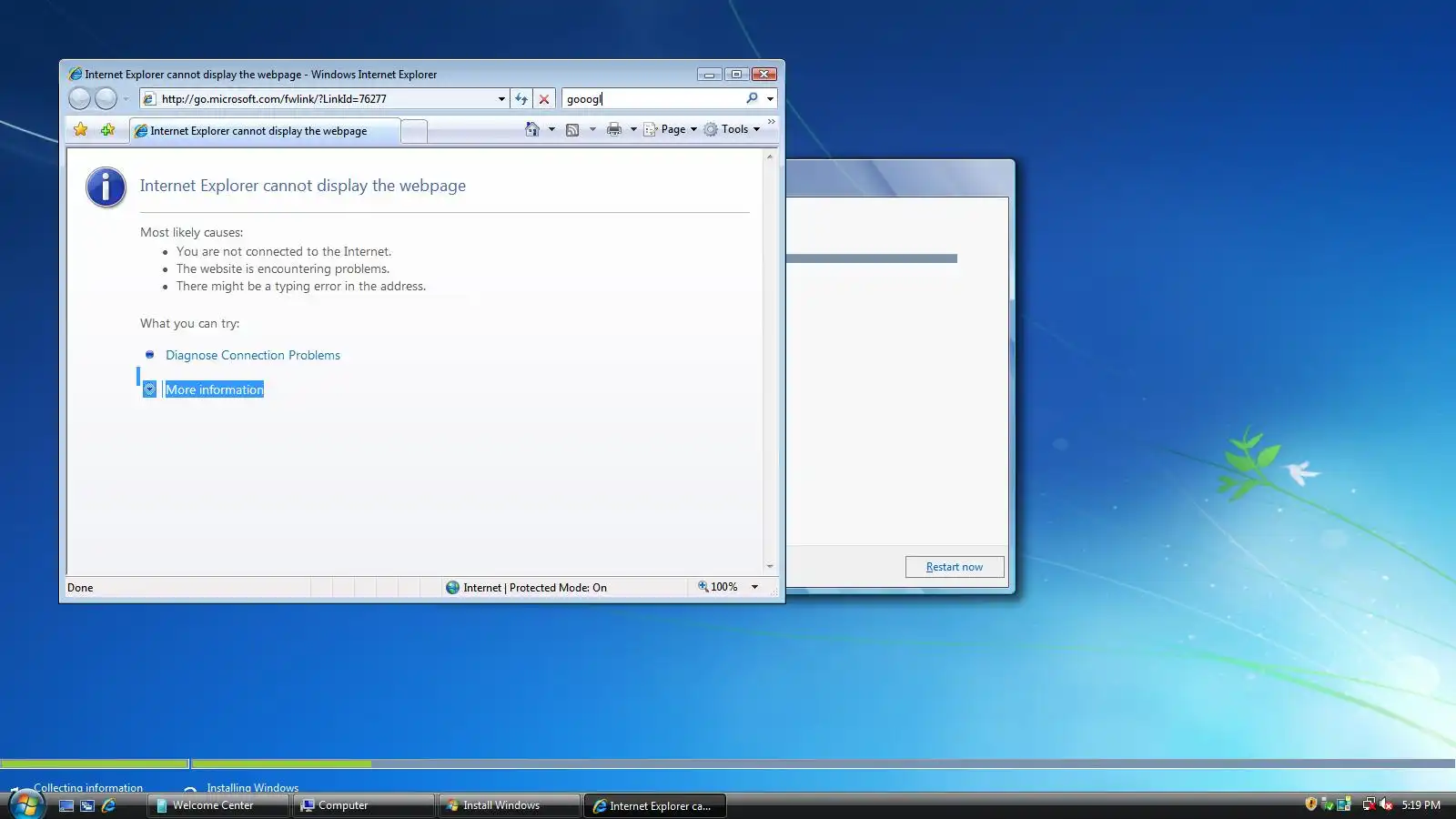Click the Refresh button
Image resolution: width=1456 pixels, height=819 pixels.
pos(521,98)
